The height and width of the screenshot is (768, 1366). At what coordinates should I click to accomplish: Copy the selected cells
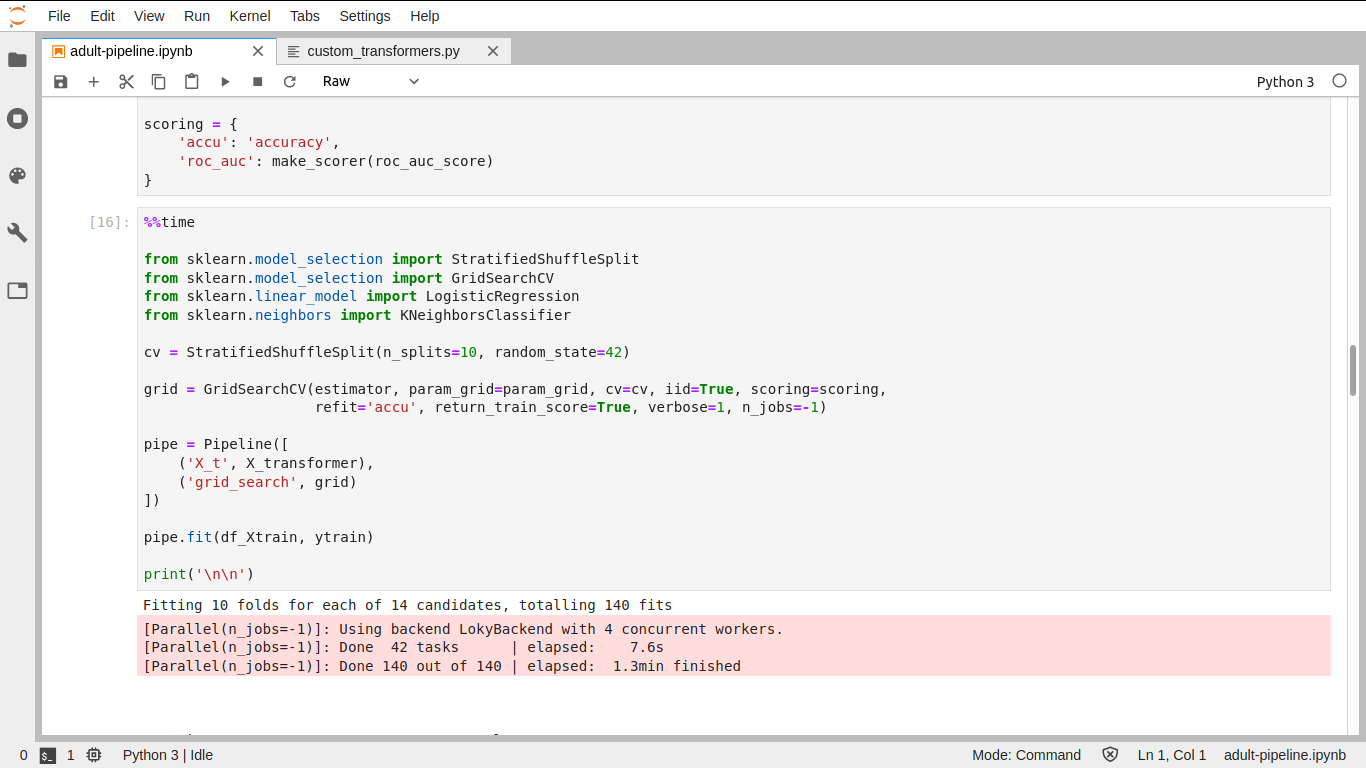point(158,81)
